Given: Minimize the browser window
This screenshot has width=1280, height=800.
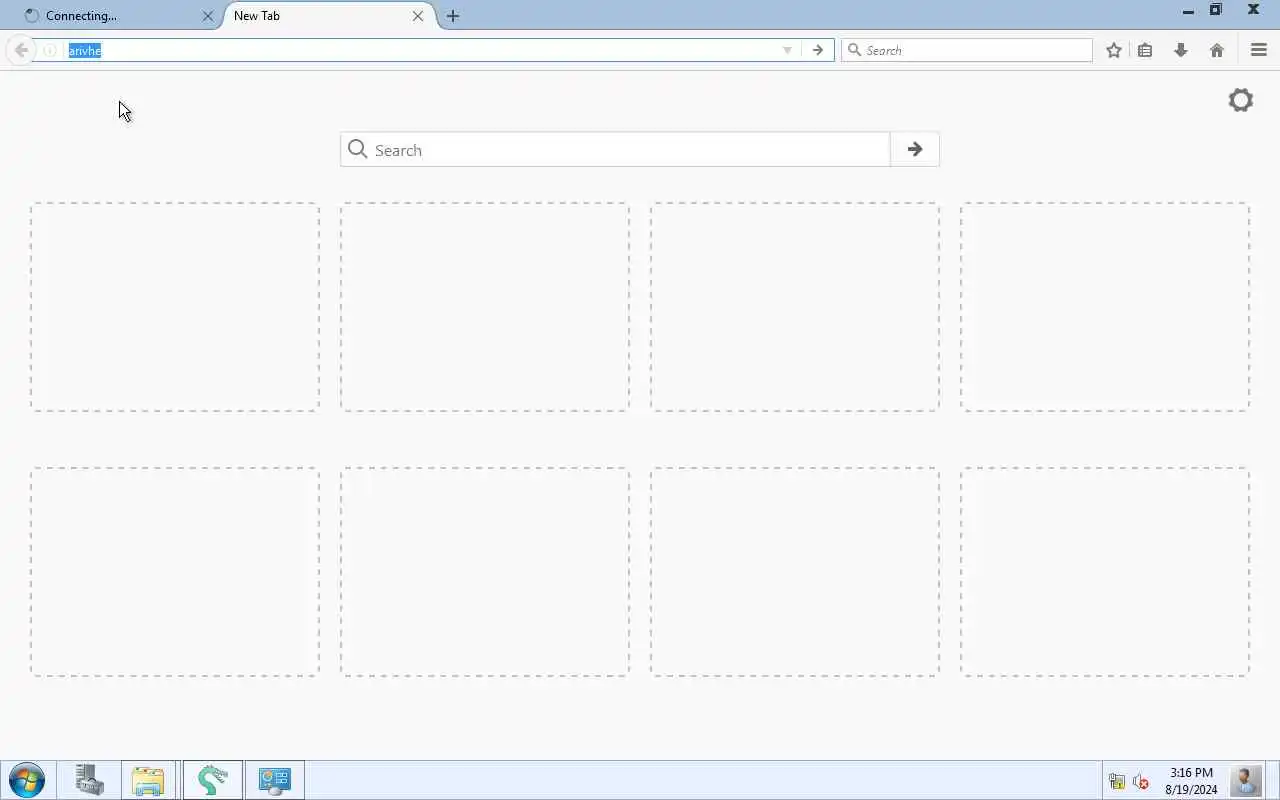Looking at the screenshot, I should (1188, 11).
